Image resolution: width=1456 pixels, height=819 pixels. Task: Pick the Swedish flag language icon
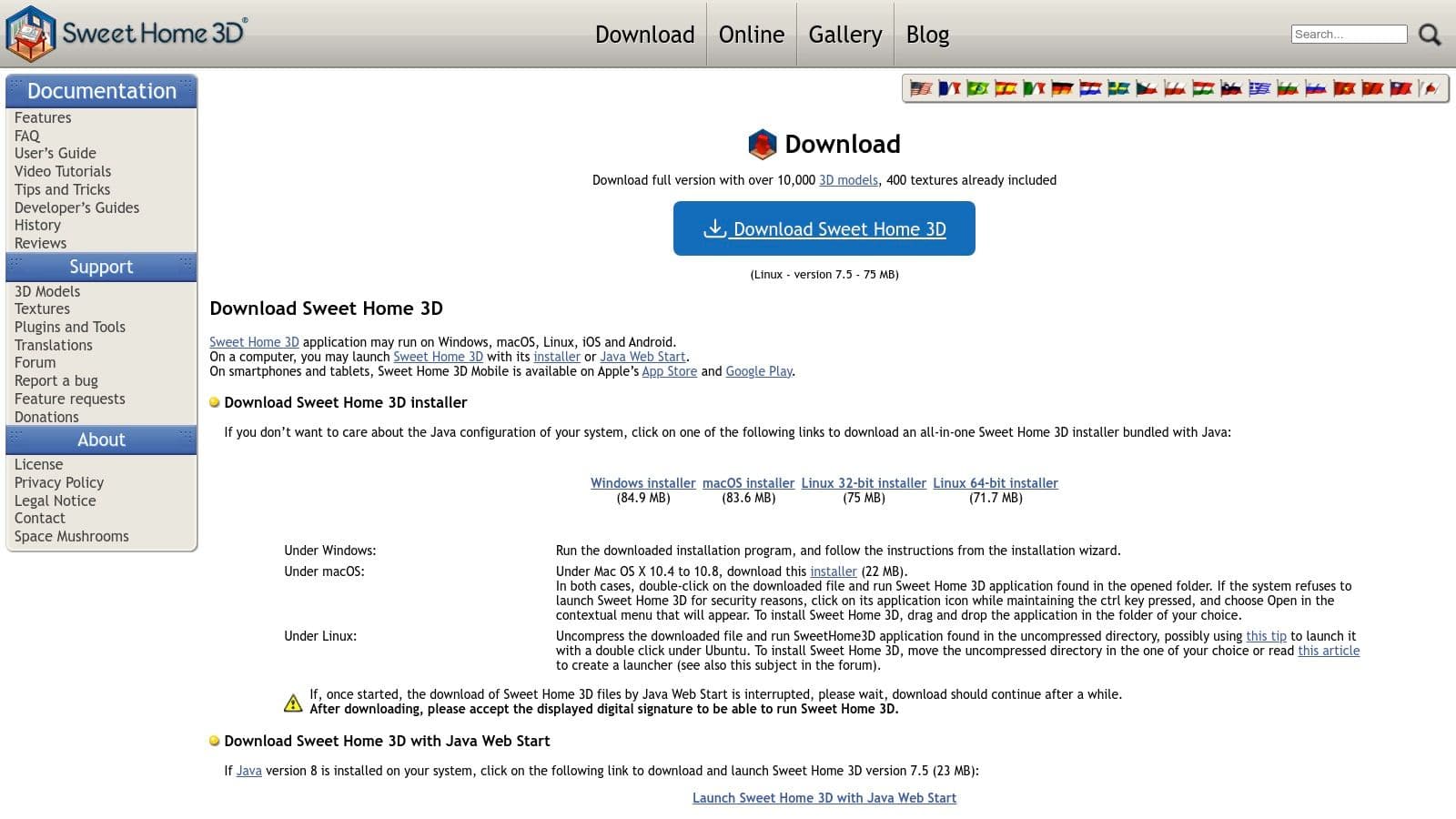[x=1118, y=88]
